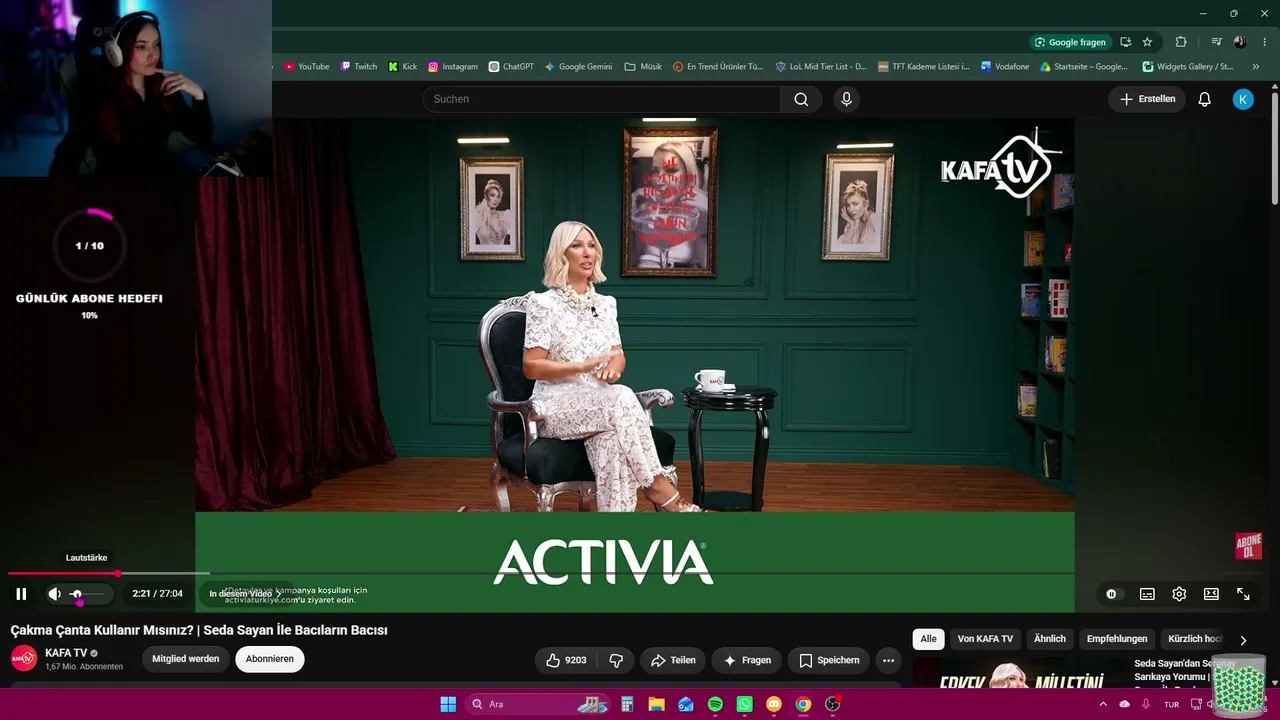Open YouTube notifications bell
This screenshot has height=720, width=1280.
tap(1204, 99)
